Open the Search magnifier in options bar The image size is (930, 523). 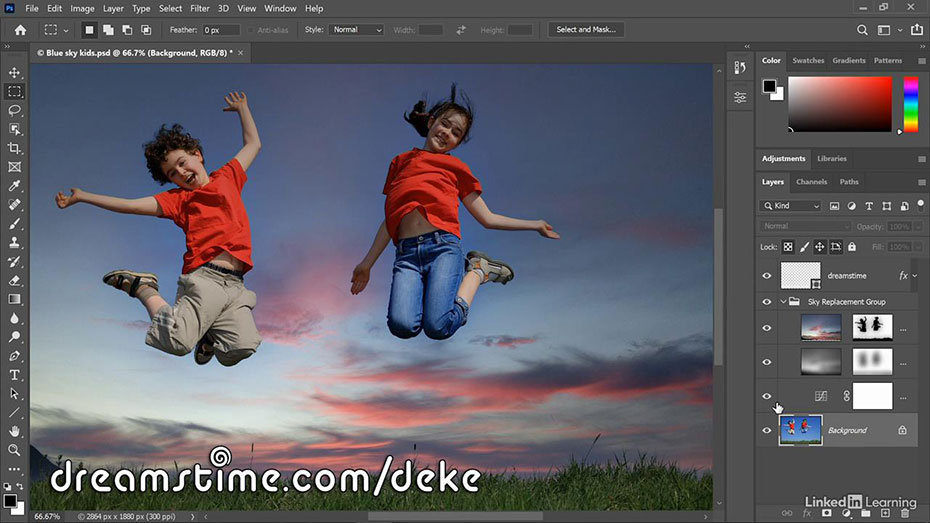coord(862,30)
